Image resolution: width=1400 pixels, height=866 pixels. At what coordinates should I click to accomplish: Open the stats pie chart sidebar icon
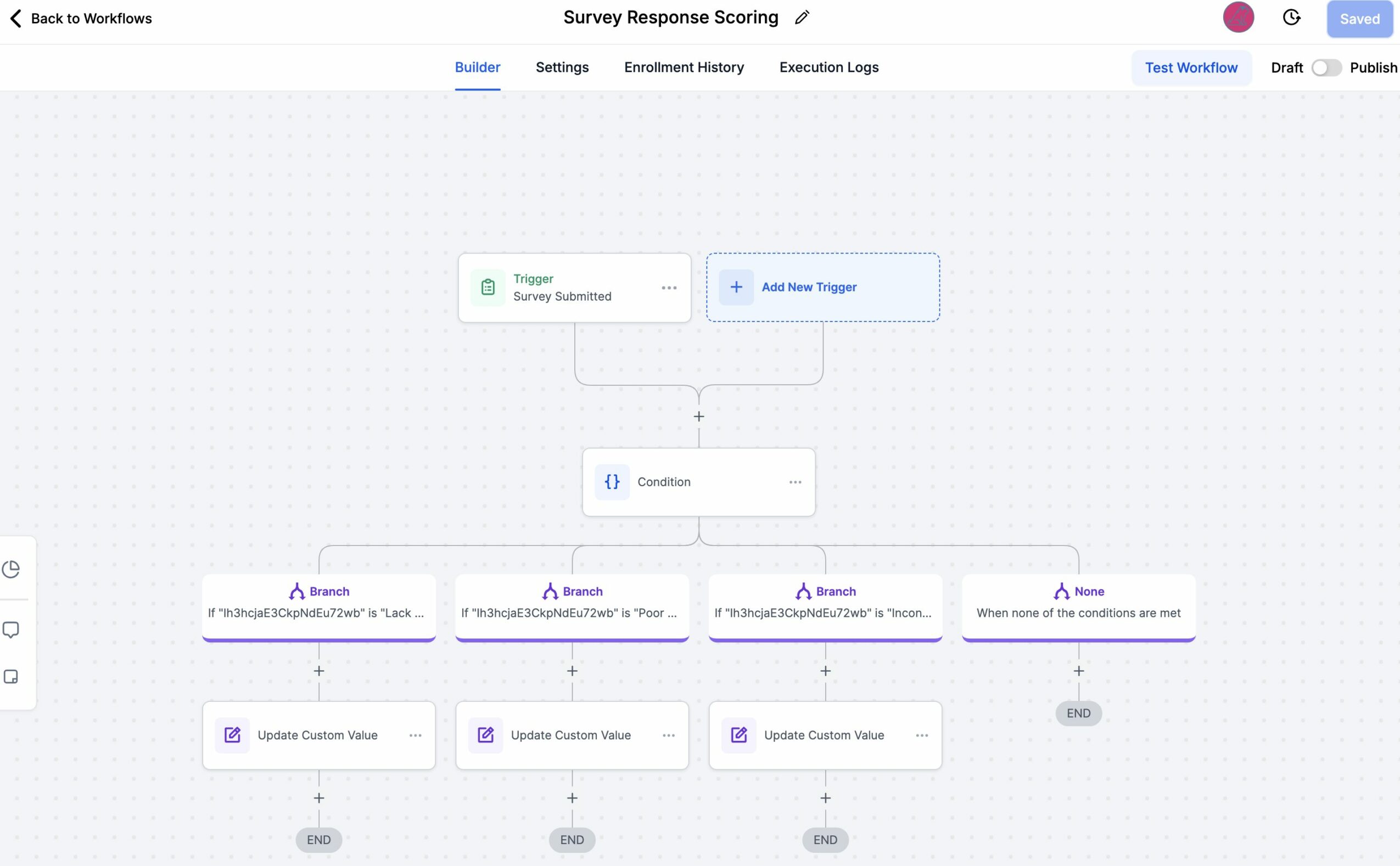(12, 569)
